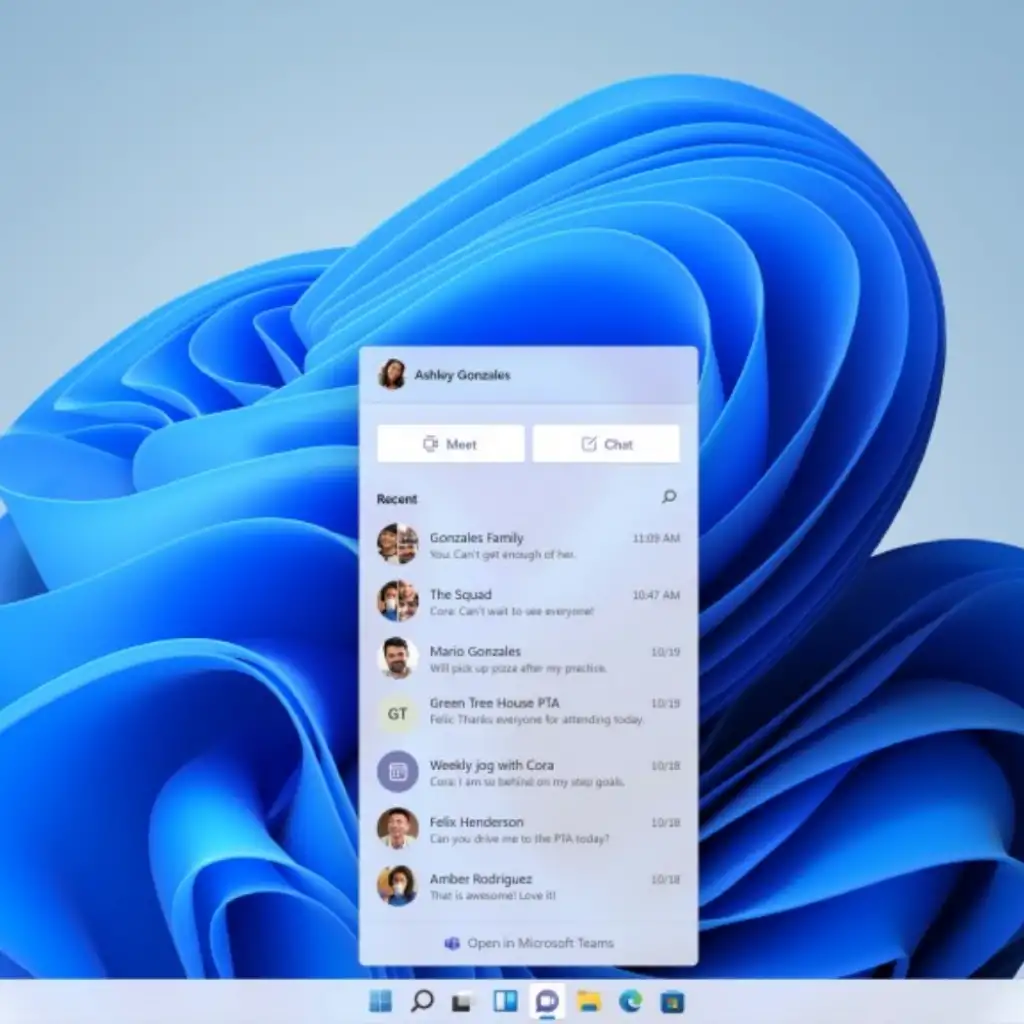Select Felix Henderson conversation
This screenshot has width=1024, height=1024.
(x=528, y=830)
